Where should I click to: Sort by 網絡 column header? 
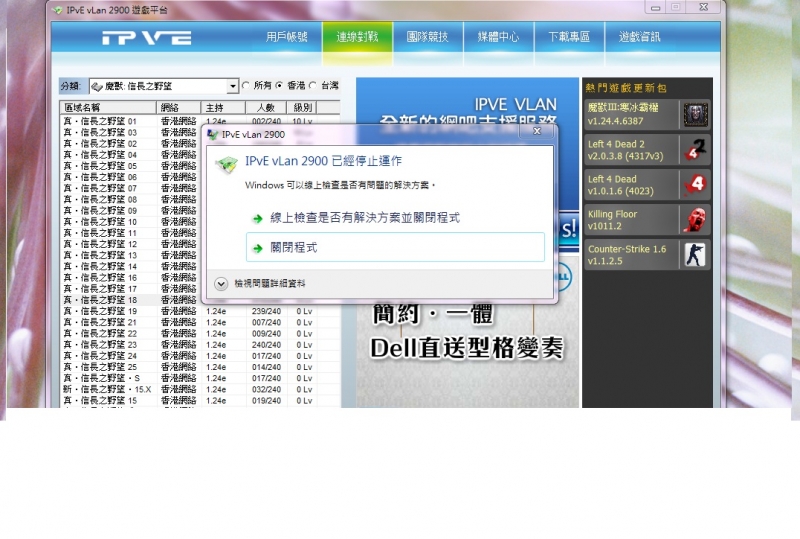[x=179, y=108]
